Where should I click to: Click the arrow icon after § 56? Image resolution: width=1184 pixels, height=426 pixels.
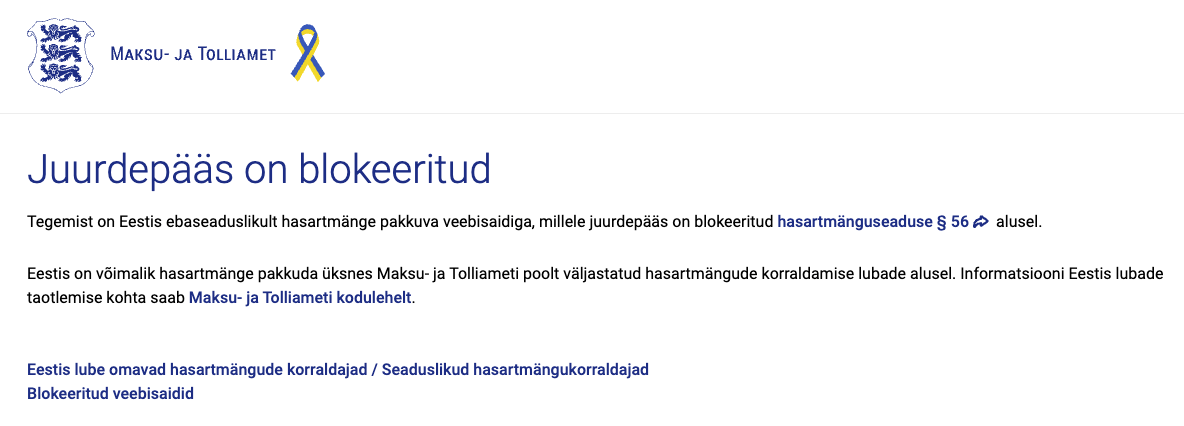tap(981, 222)
